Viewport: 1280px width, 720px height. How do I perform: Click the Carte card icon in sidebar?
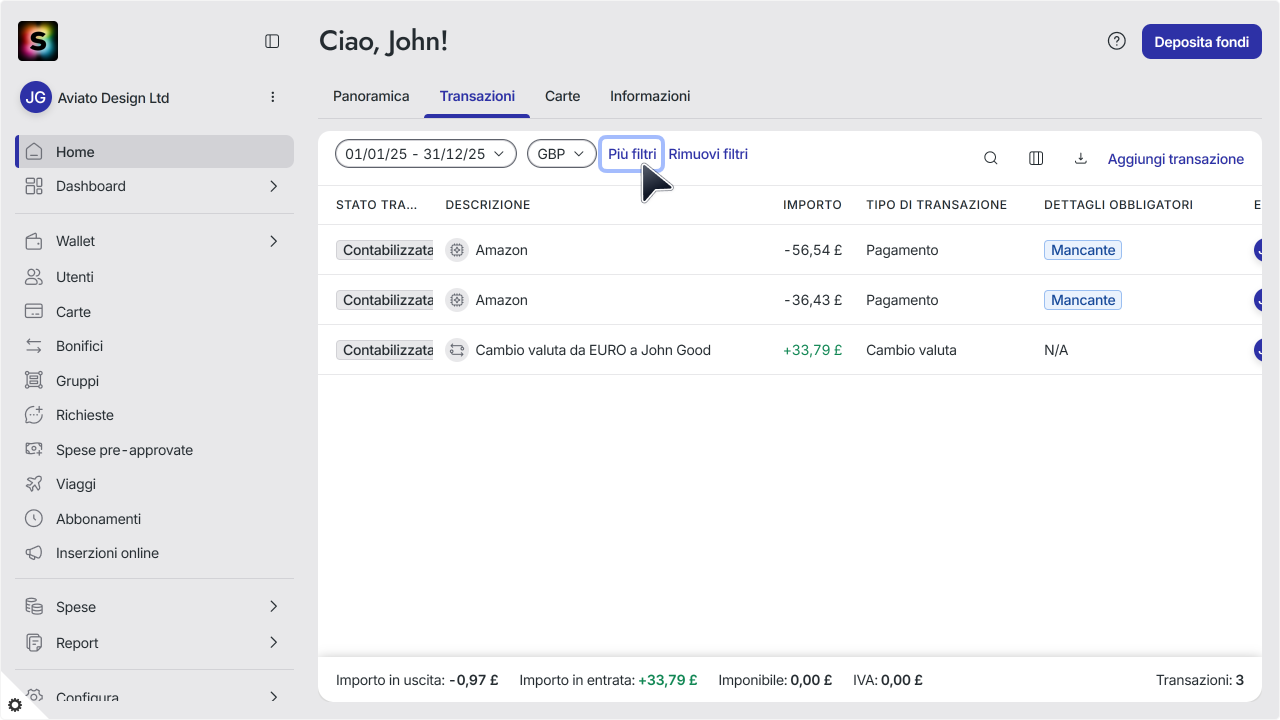(x=34, y=312)
